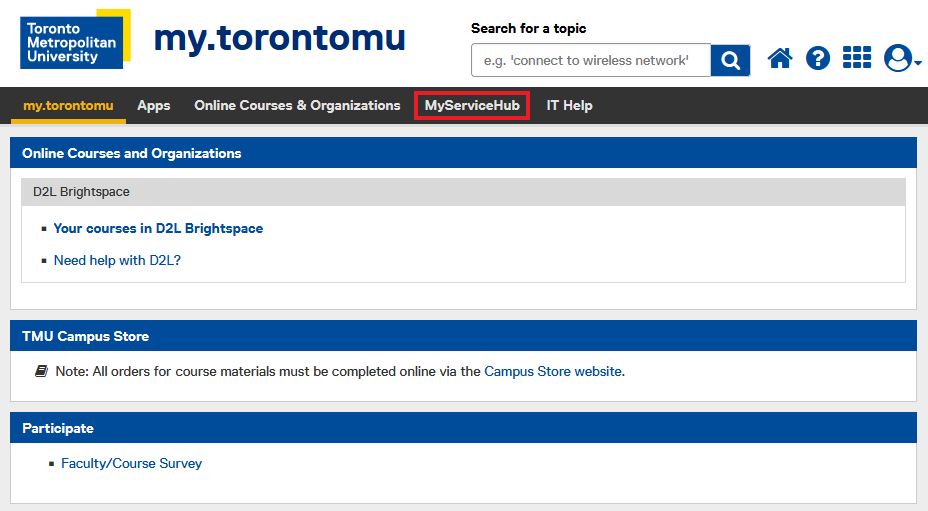Open the user profile account menu

click(x=901, y=59)
